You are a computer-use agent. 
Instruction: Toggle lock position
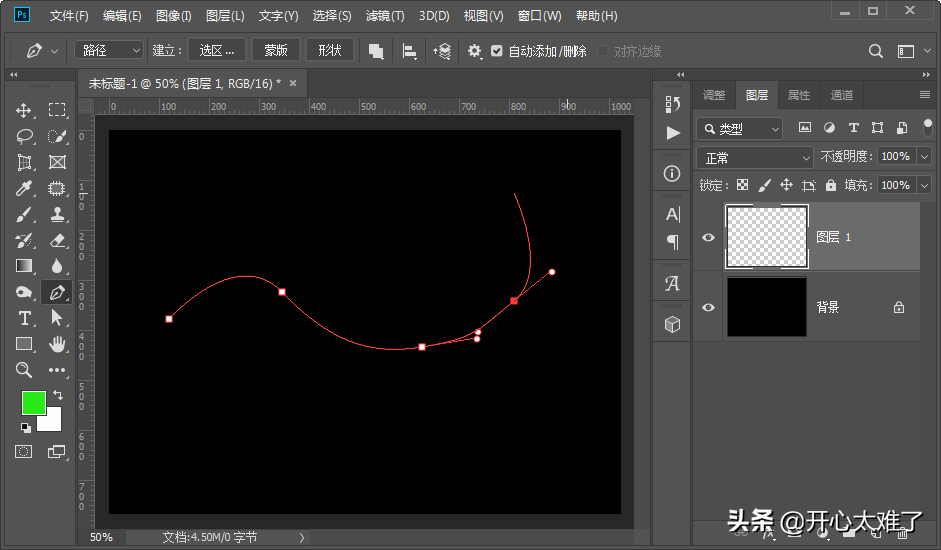tap(786, 185)
